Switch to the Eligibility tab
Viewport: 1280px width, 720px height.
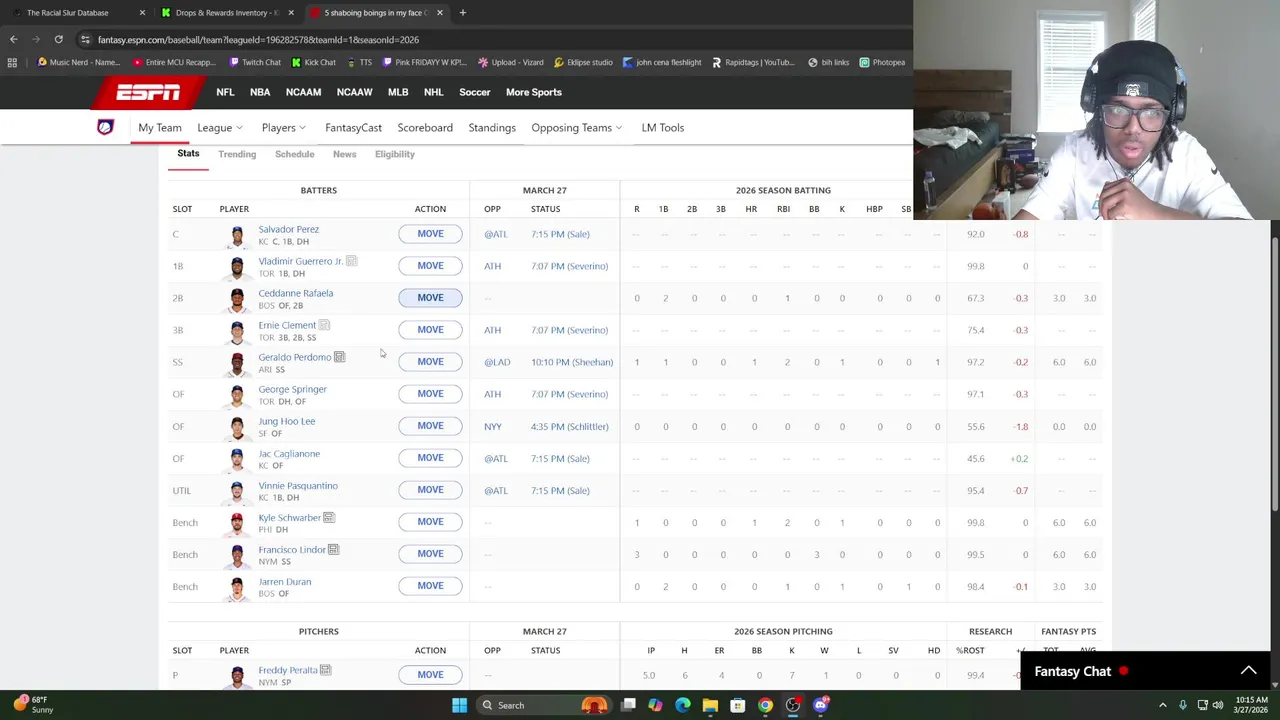(x=395, y=154)
